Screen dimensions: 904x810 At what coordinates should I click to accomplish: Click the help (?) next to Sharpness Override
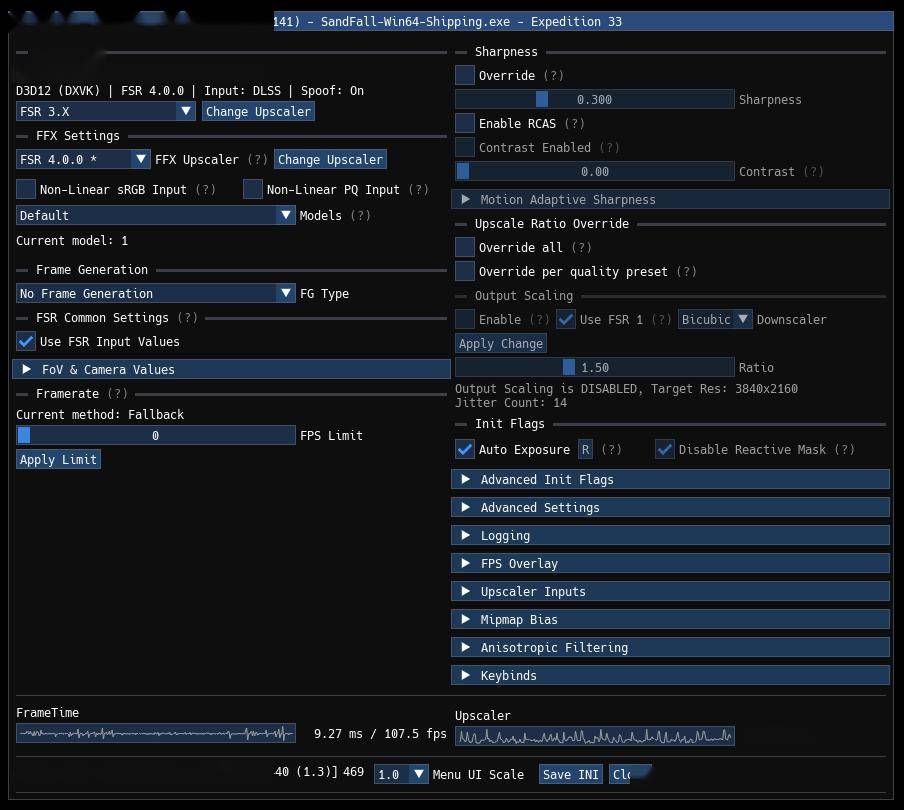tap(553, 75)
